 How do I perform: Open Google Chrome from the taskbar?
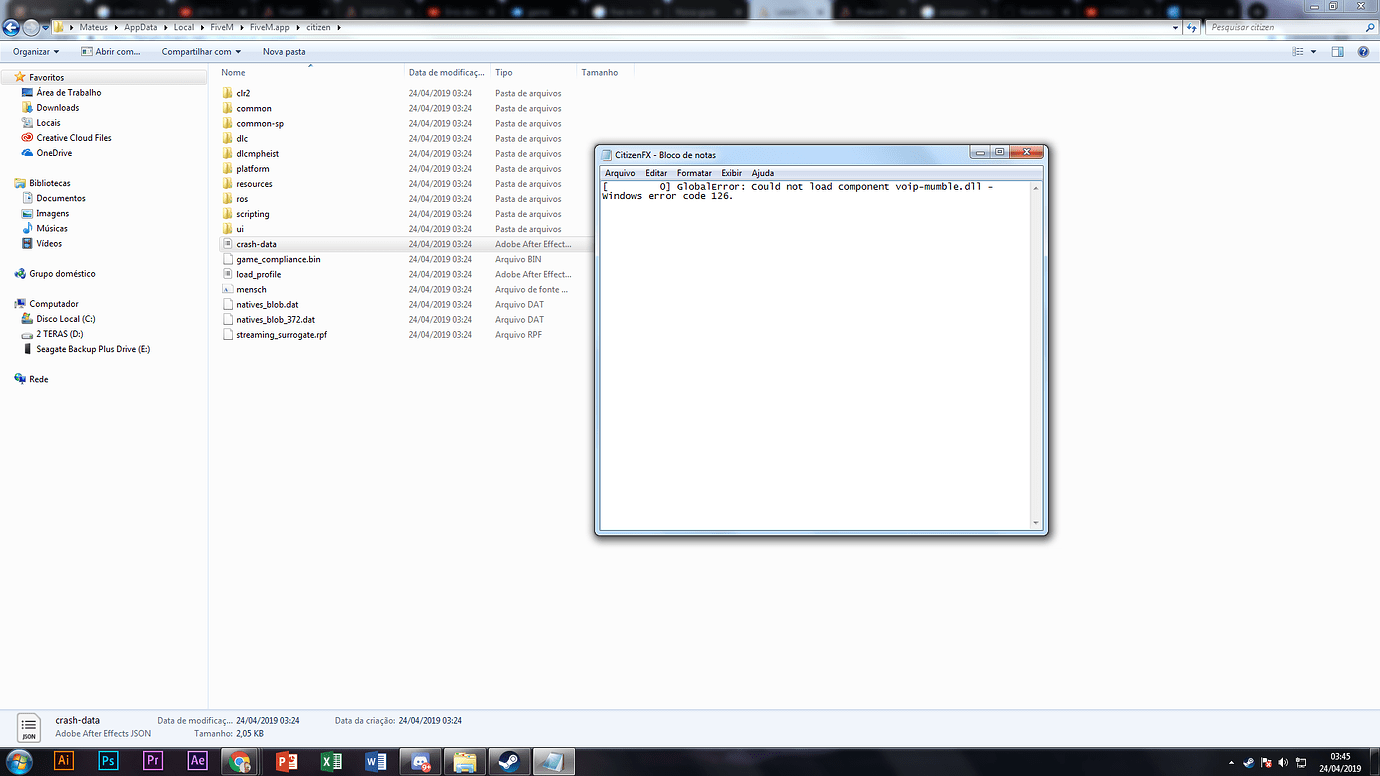241,761
